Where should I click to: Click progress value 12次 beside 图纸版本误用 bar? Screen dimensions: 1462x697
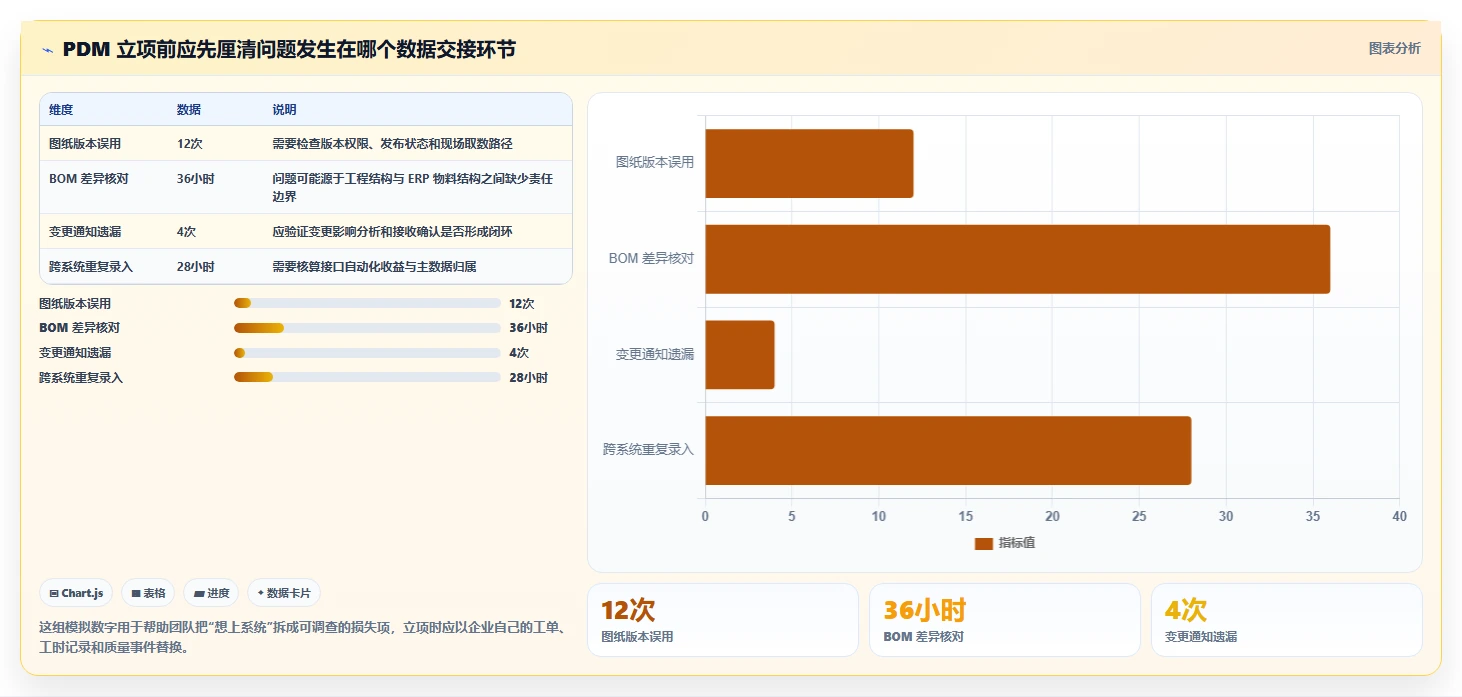[522, 304]
